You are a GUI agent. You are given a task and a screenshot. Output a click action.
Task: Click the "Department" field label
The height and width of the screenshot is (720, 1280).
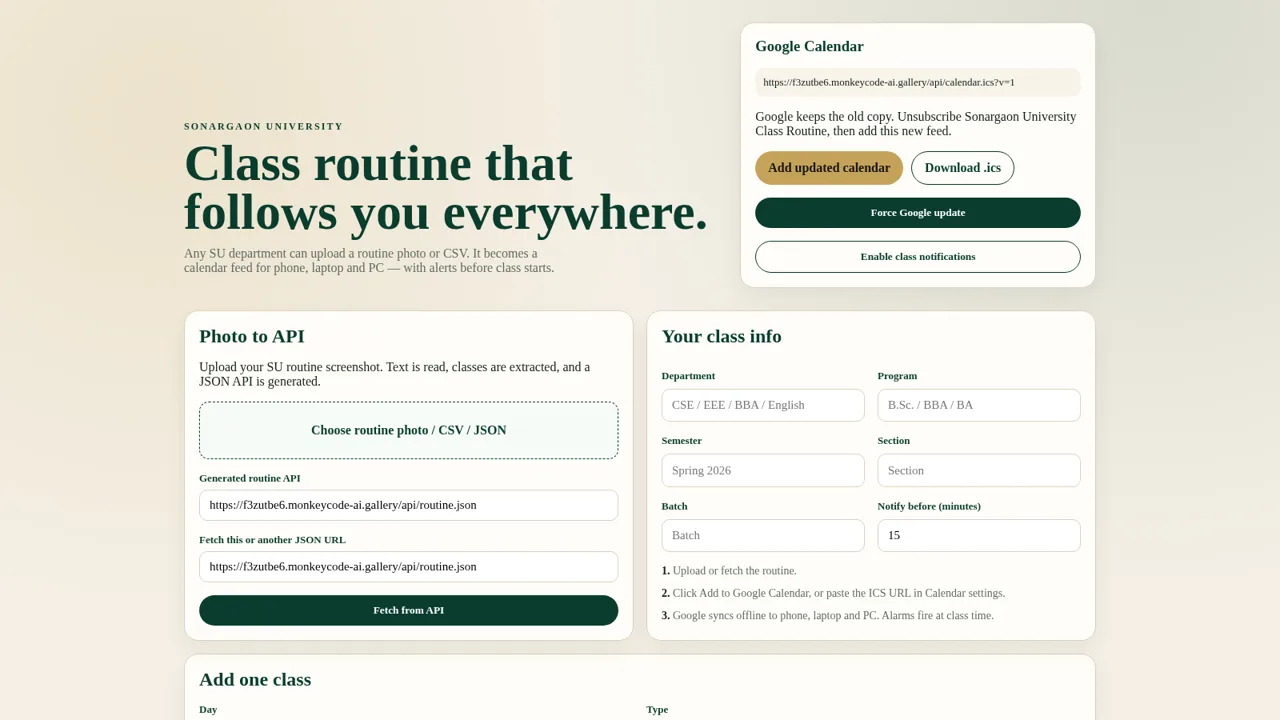coord(688,376)
